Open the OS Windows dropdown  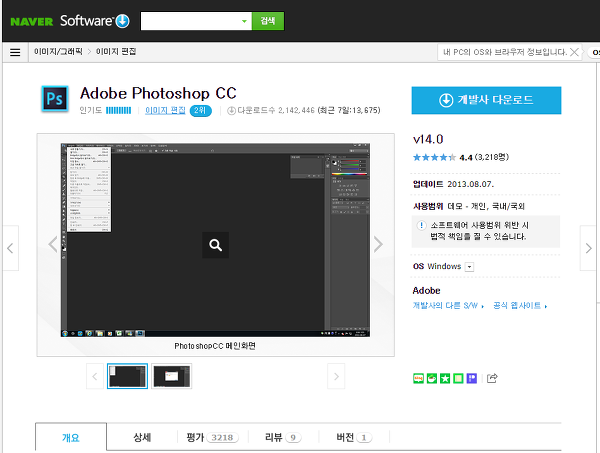(470, 267)
